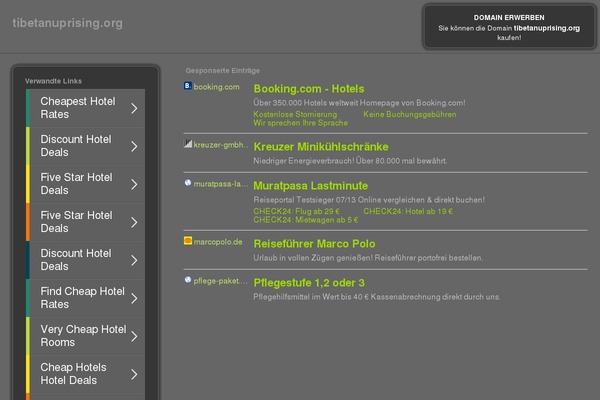Click the CHECK24: Hotel ab 19 € sublink
Image resolution: width=600 pixels, height=400 pixels.
coord(408,211)
